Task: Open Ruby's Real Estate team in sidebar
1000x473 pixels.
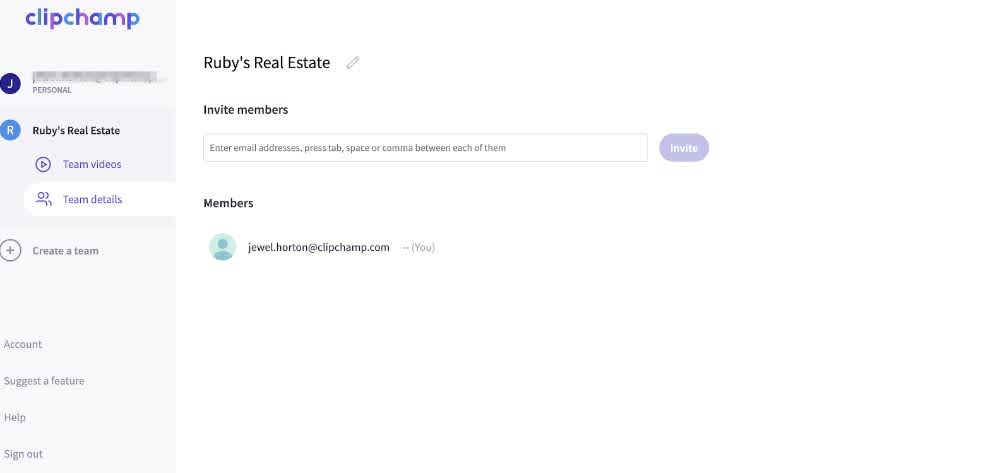Action: coord(76,131)
